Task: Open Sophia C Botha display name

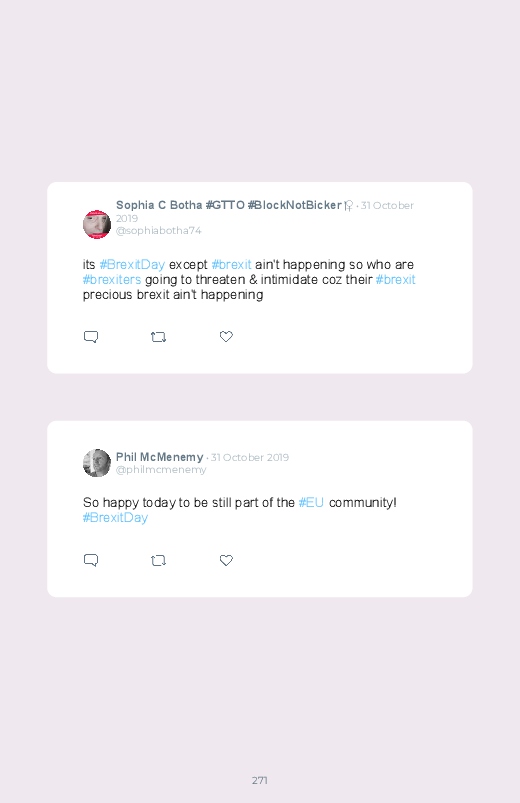Action: click(x=228, y=205)
